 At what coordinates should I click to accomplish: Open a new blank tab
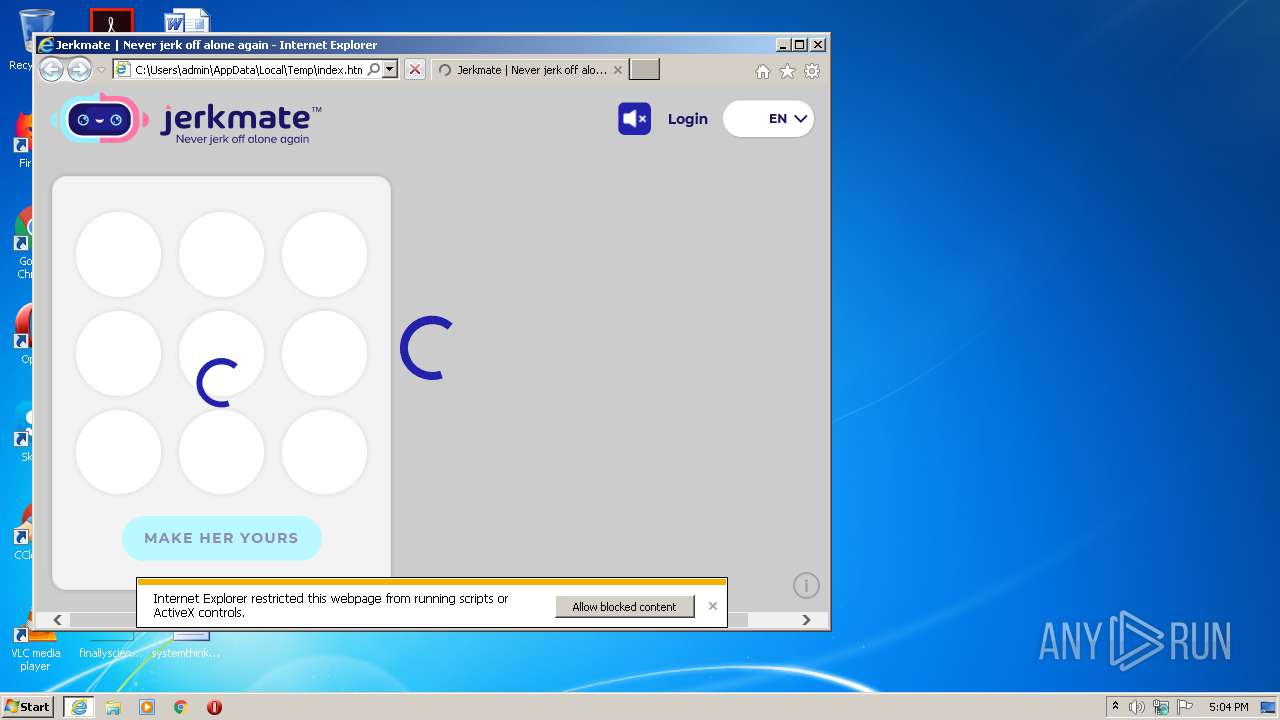point(645,70)
